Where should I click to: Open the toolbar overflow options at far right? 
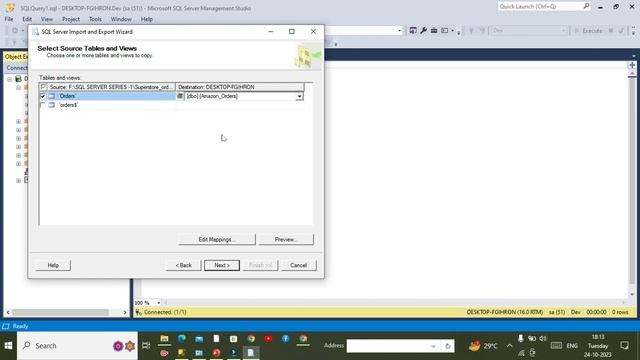(633, 31)
